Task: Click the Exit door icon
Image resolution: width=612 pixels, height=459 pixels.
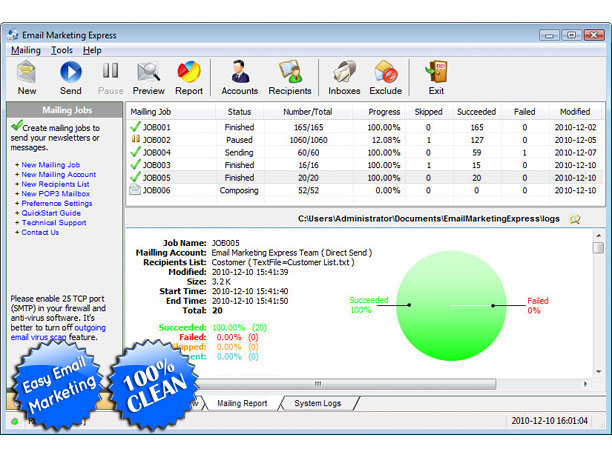Action: [436, 72]
